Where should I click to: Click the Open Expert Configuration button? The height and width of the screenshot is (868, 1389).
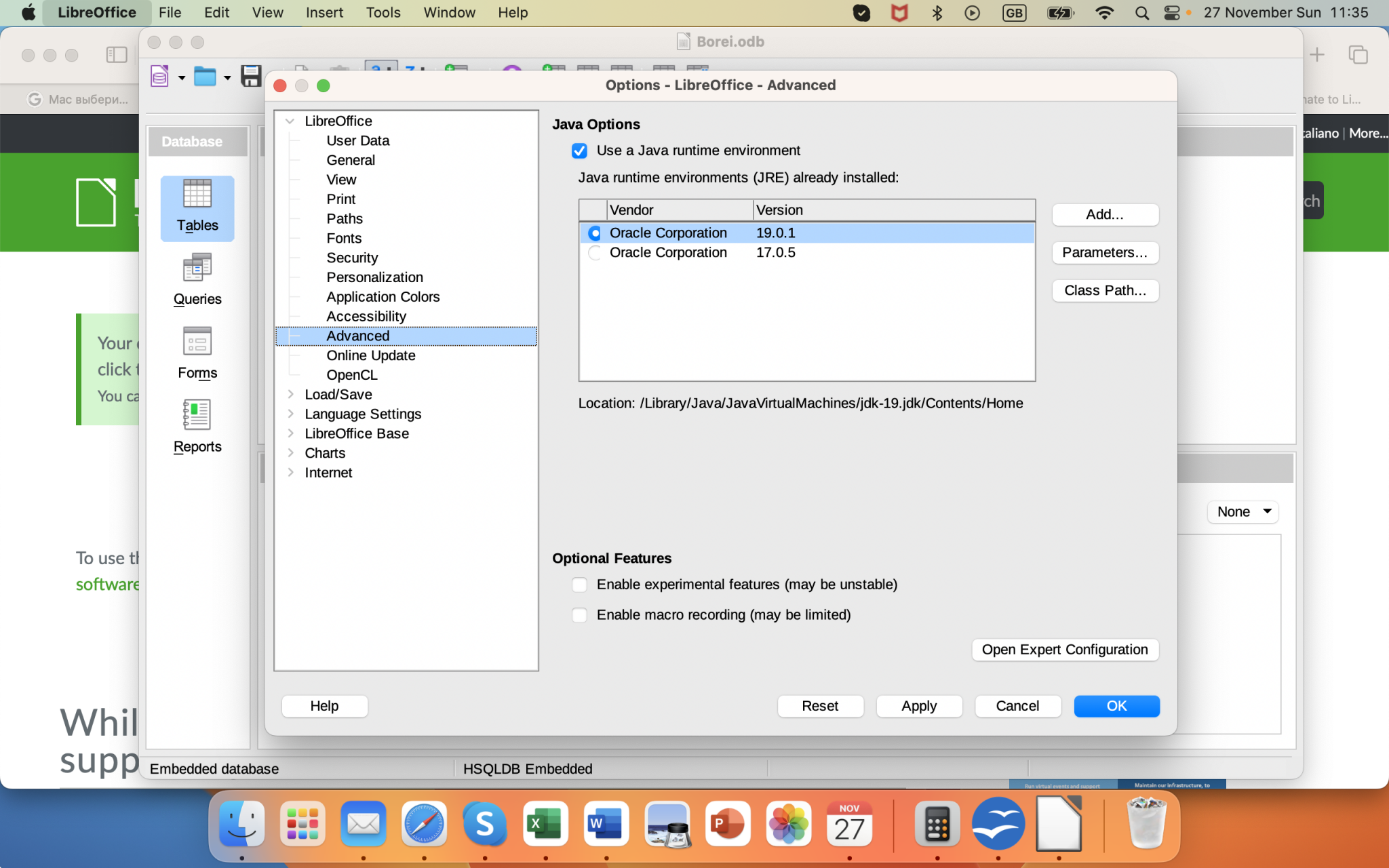(1064, 649)
